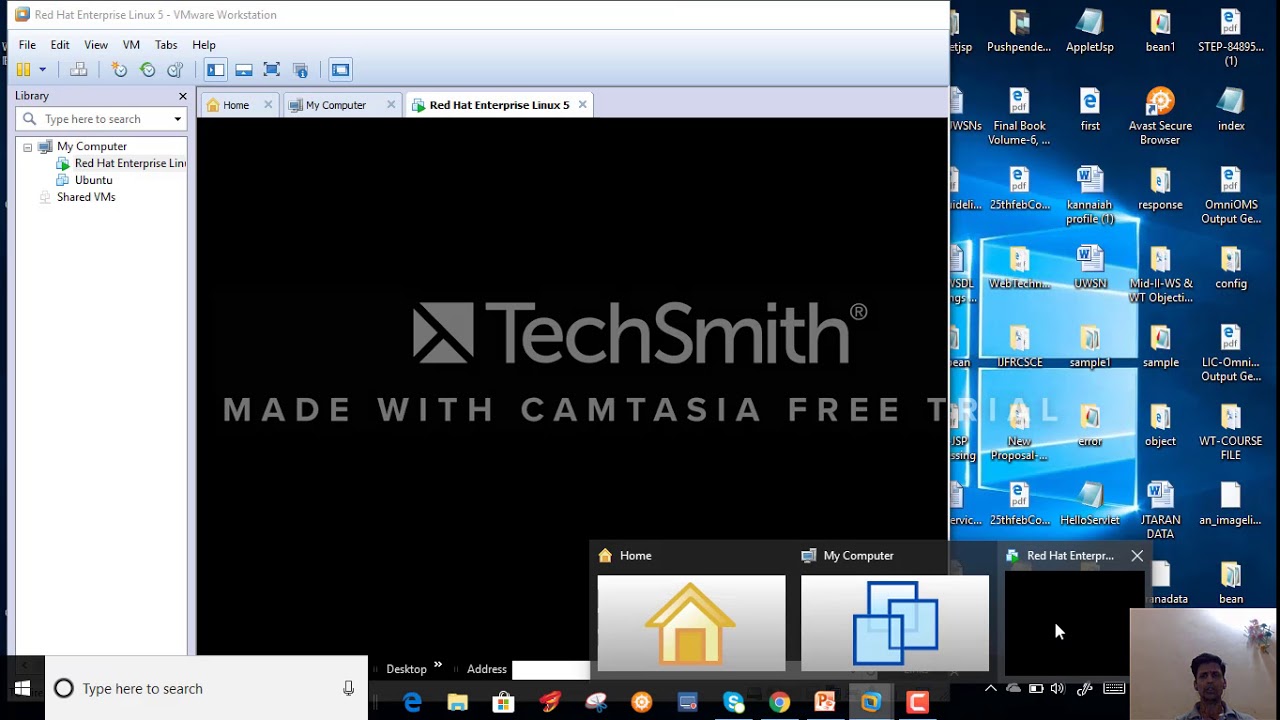Open the Windows Start menu
This screenshot has width=1280, height=720.
[x=22, y=689]
